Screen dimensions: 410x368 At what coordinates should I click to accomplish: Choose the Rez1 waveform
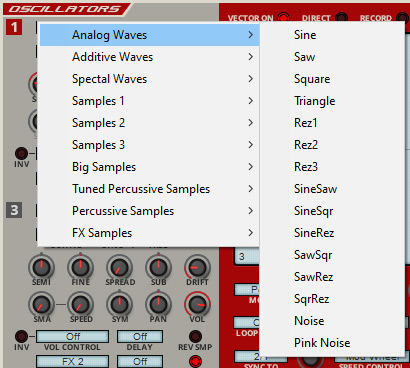point(332,123)
